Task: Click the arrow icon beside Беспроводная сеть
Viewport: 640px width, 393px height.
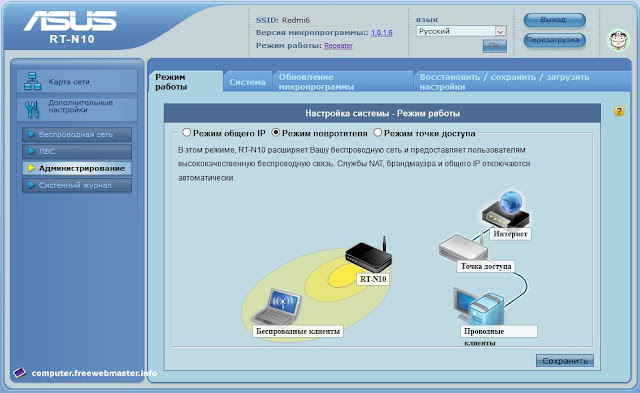Action: tap(31, 134)
